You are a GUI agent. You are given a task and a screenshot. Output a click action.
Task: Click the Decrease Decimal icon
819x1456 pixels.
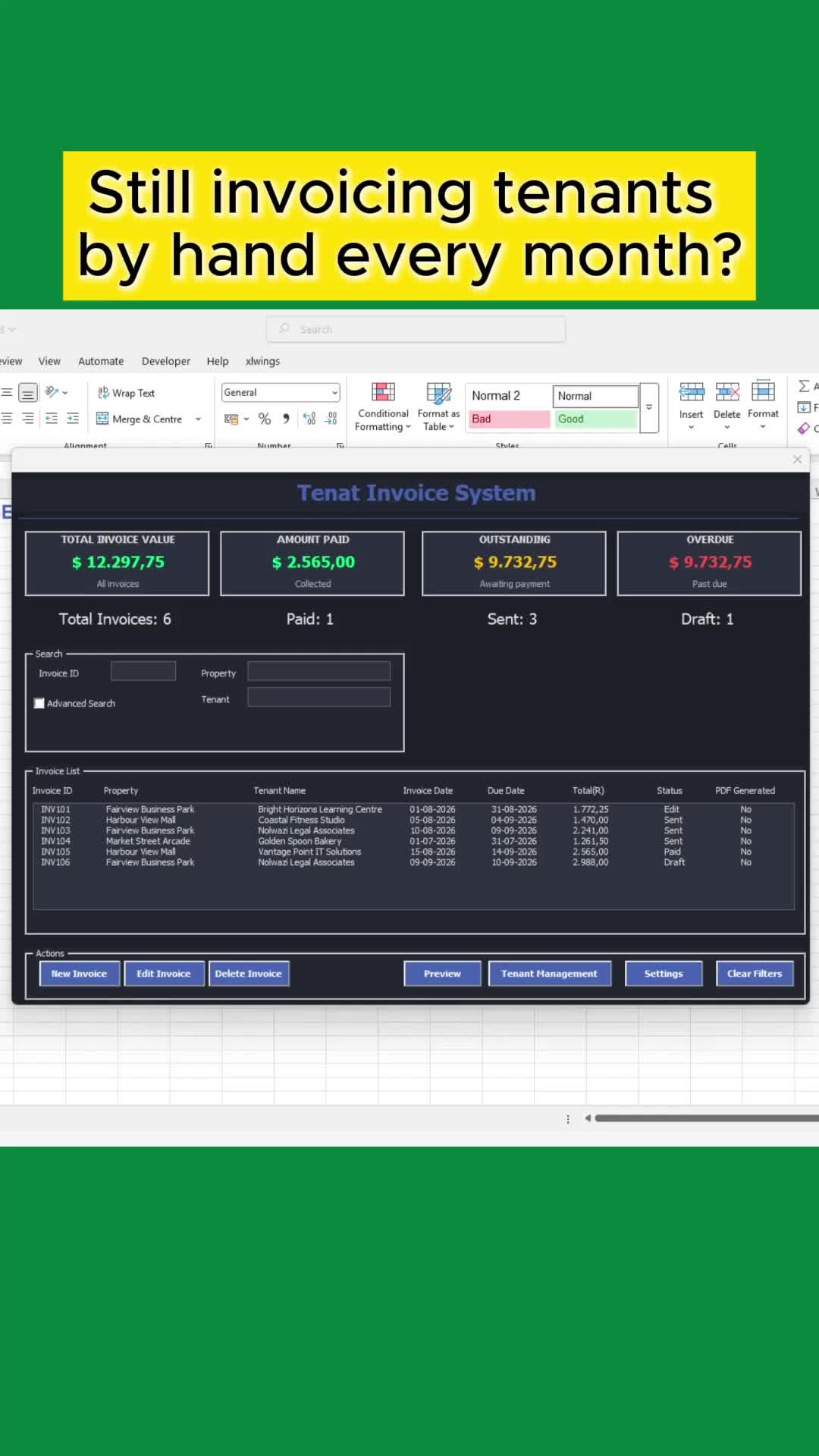click(331, 419)
